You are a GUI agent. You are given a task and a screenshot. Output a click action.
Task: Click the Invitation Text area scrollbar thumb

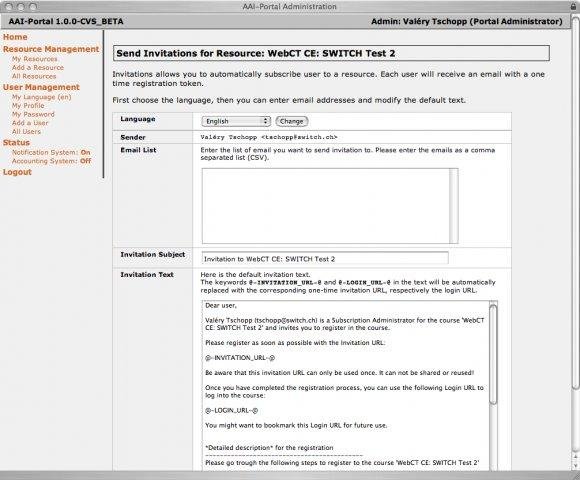click(493, 354)
